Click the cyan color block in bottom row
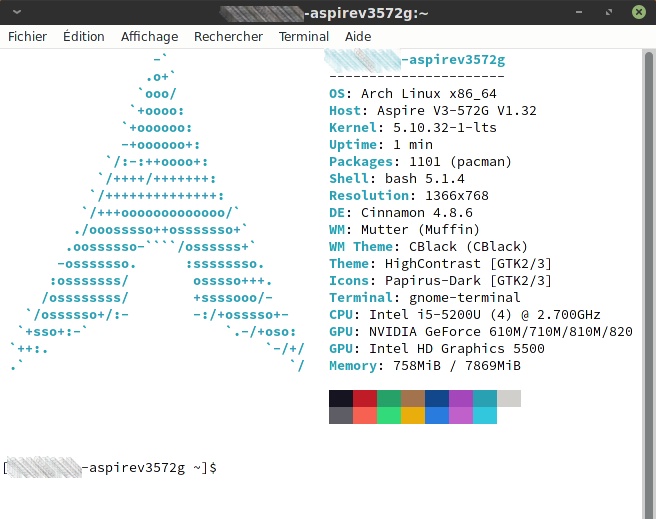Image resolution: width=656 pixels, height=519 pixels. 485,415
